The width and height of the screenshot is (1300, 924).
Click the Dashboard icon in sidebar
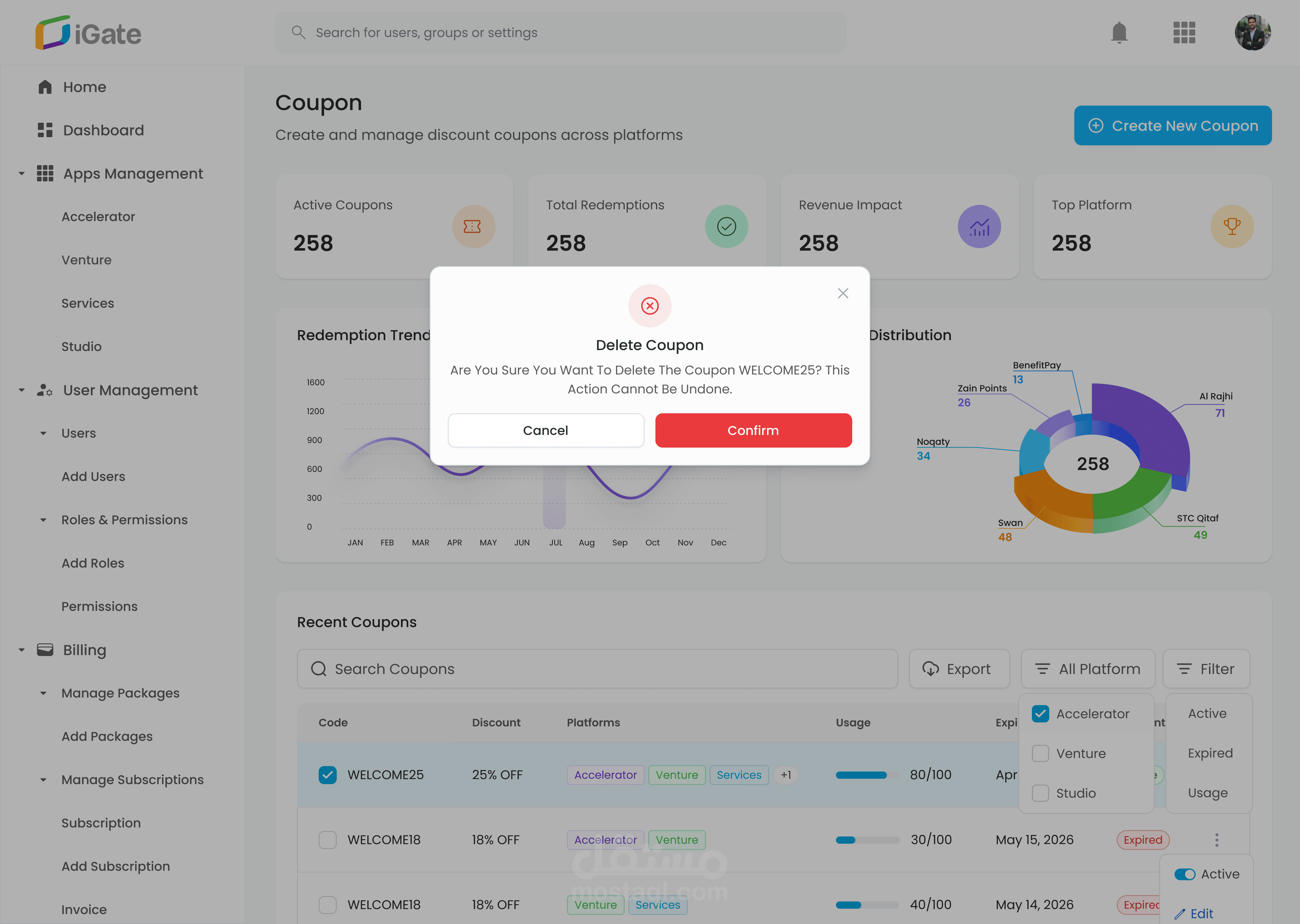point(45,130)
